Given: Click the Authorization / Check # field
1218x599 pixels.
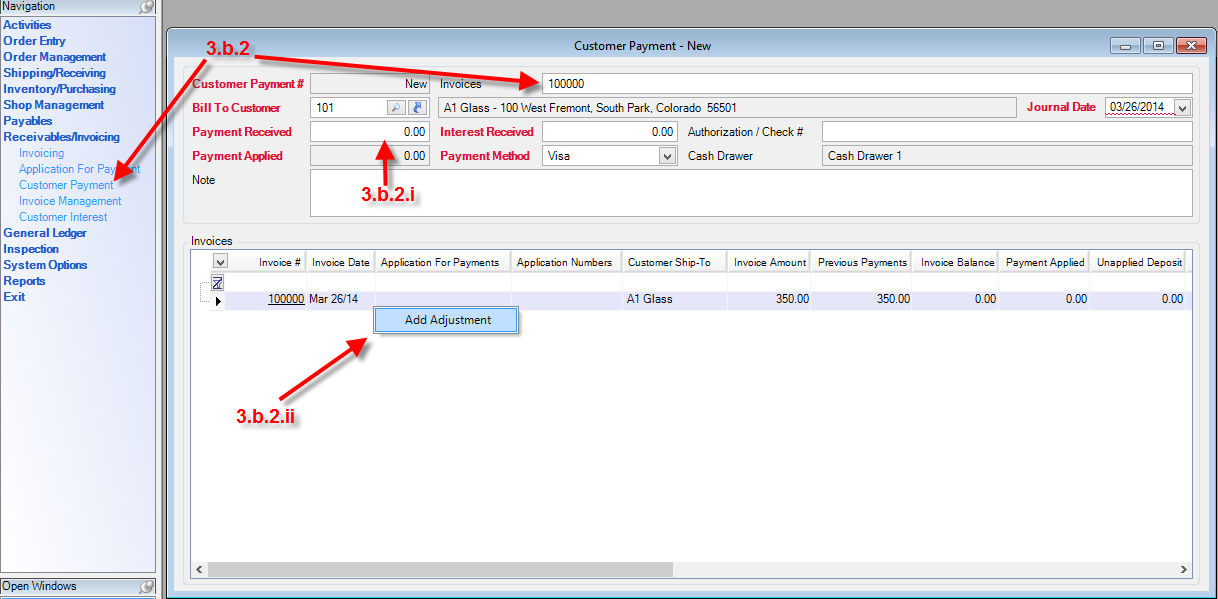Looking at the screenshot, I should point(1006,132).
